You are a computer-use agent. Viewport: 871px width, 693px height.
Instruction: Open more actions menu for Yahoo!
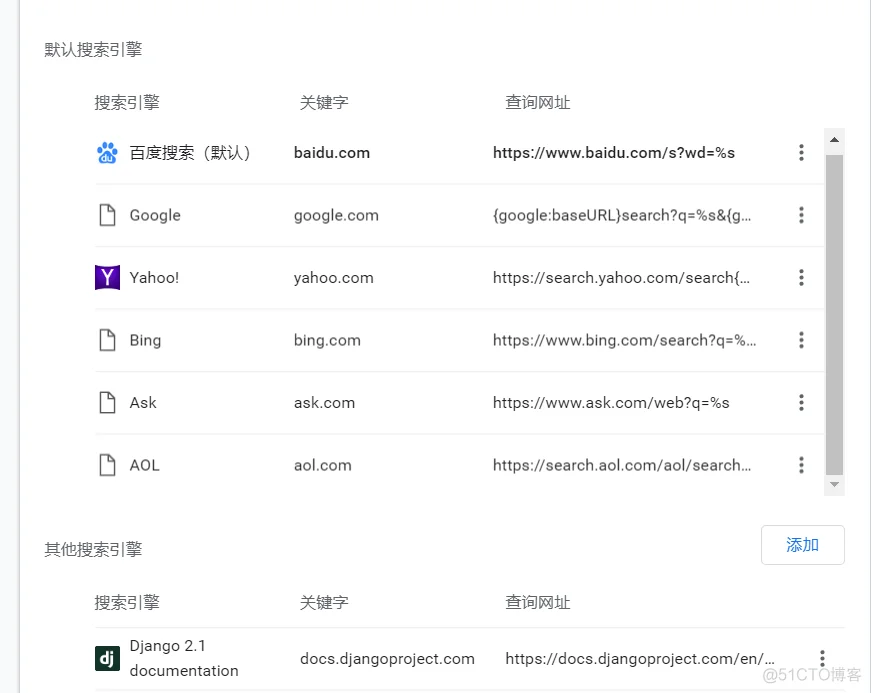[x=801, y=278]
